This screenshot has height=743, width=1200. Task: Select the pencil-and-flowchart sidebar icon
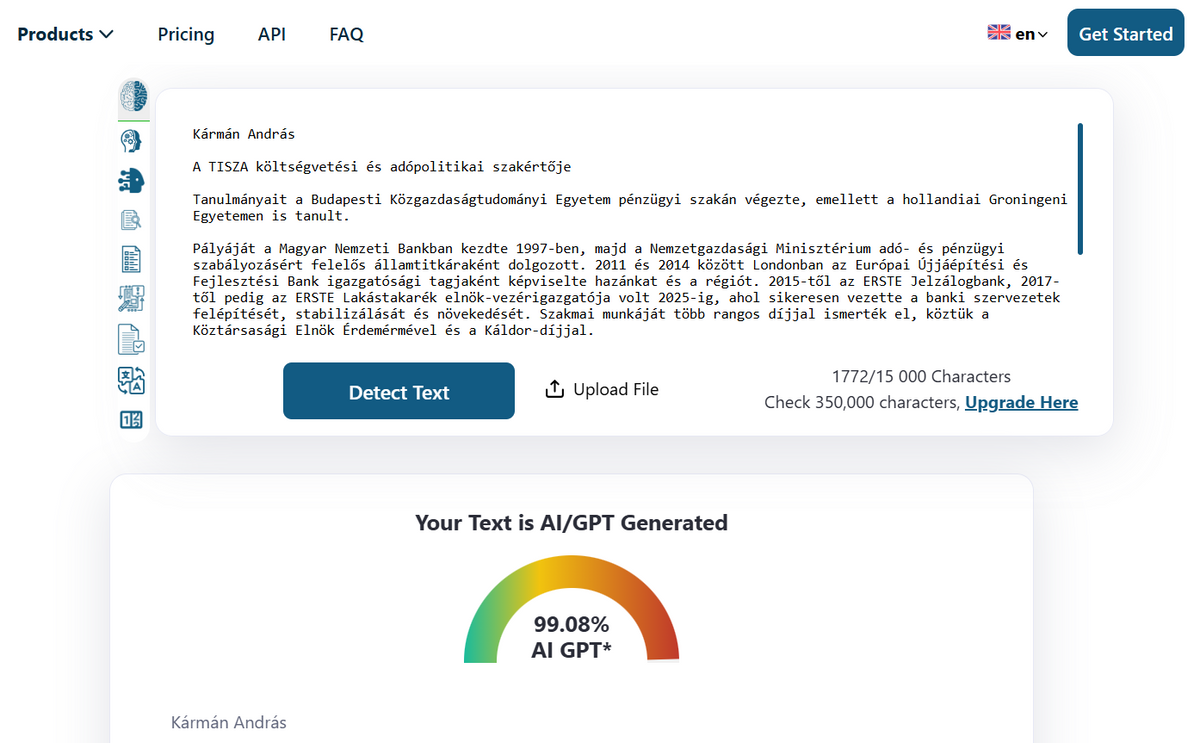coord(131,299)
